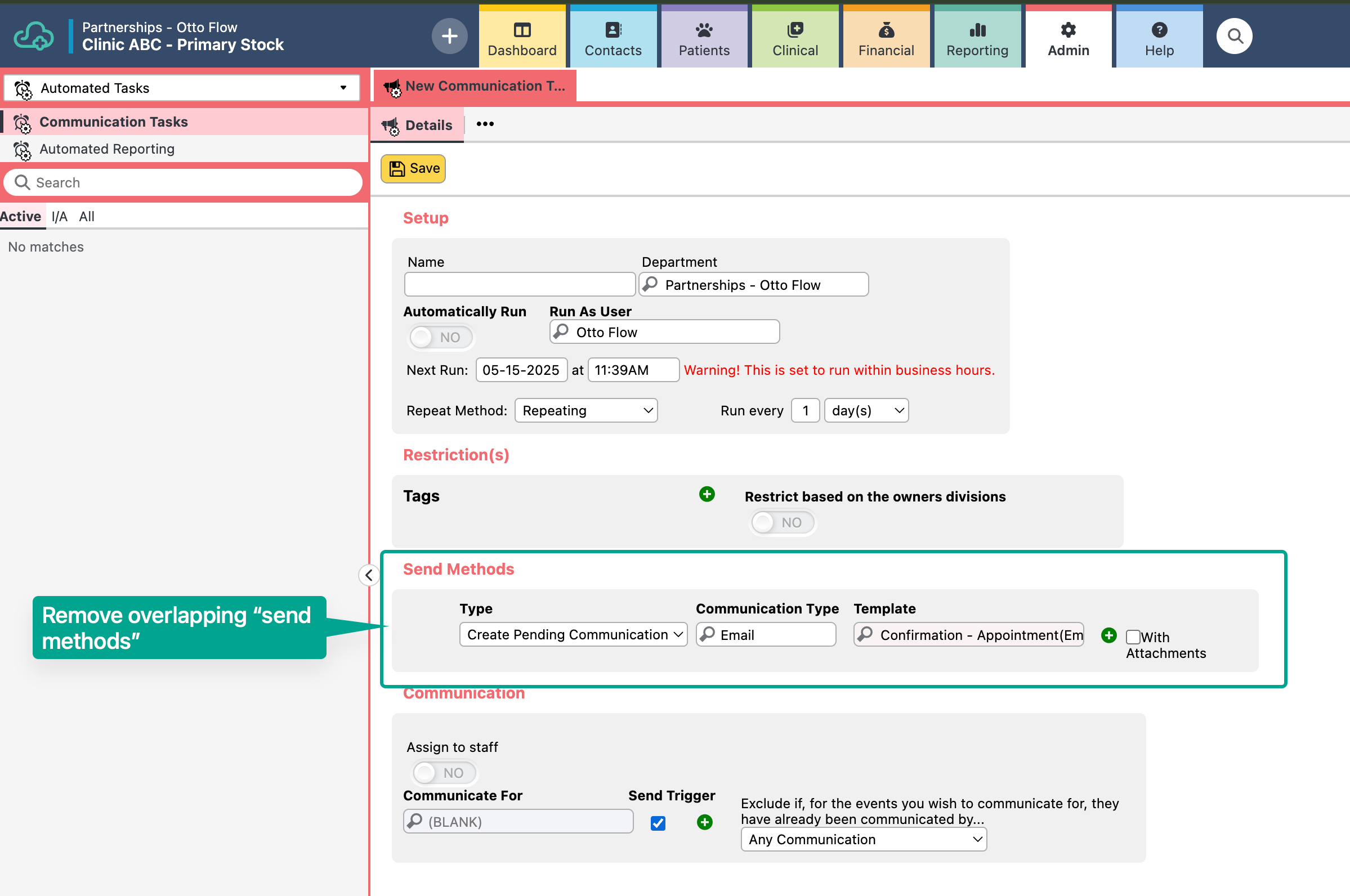Show the Active filter list

(21, 217)
